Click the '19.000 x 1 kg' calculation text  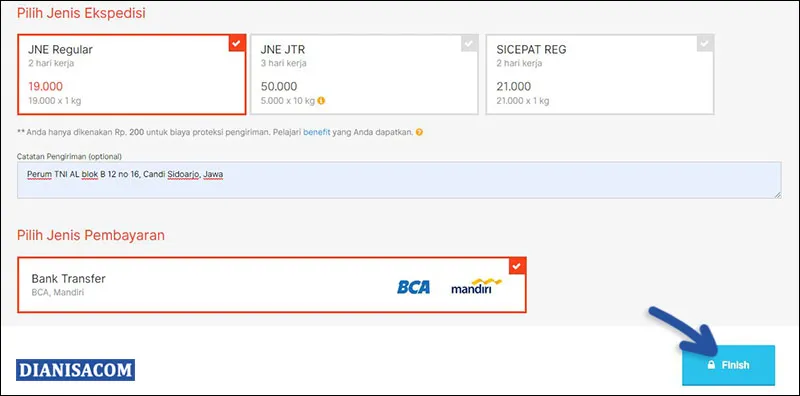coord(55,101)
